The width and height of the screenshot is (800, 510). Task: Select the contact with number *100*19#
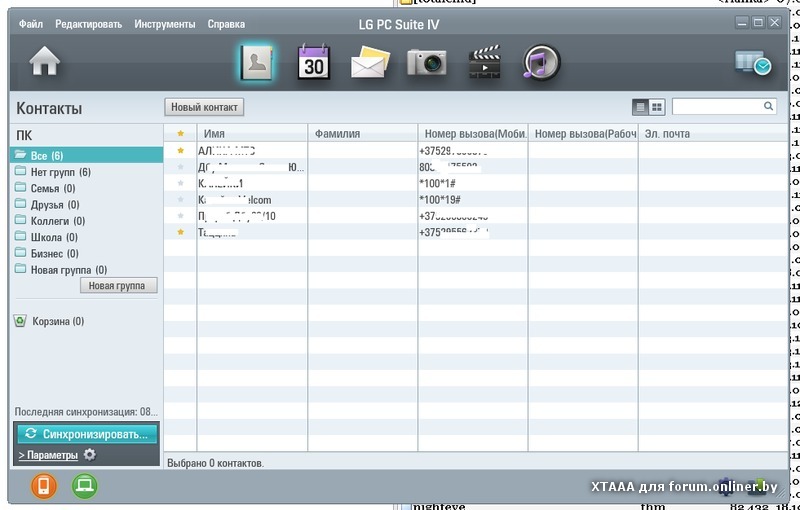pos(476,199)
